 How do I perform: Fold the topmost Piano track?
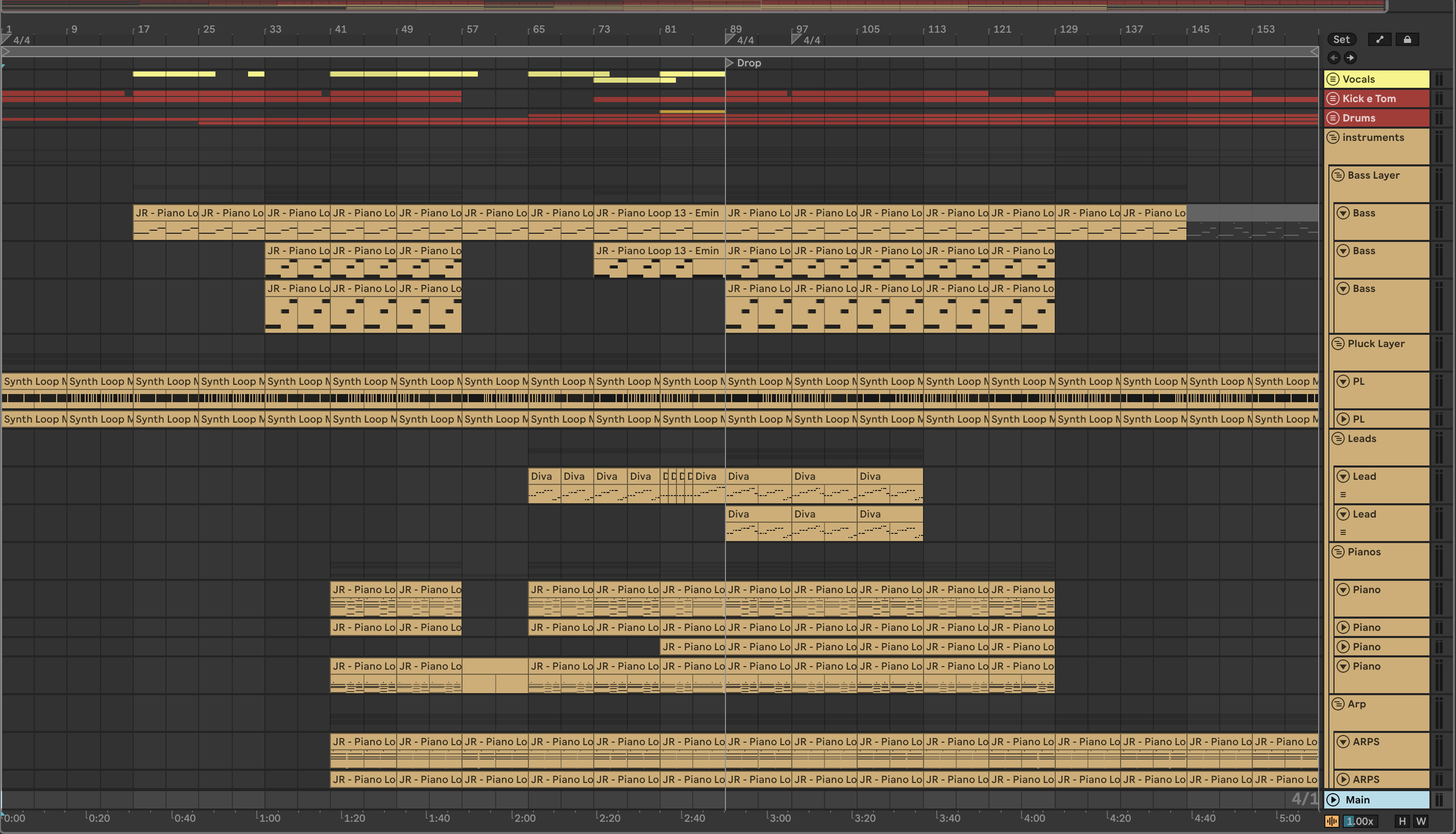(x=1343, y=590)
